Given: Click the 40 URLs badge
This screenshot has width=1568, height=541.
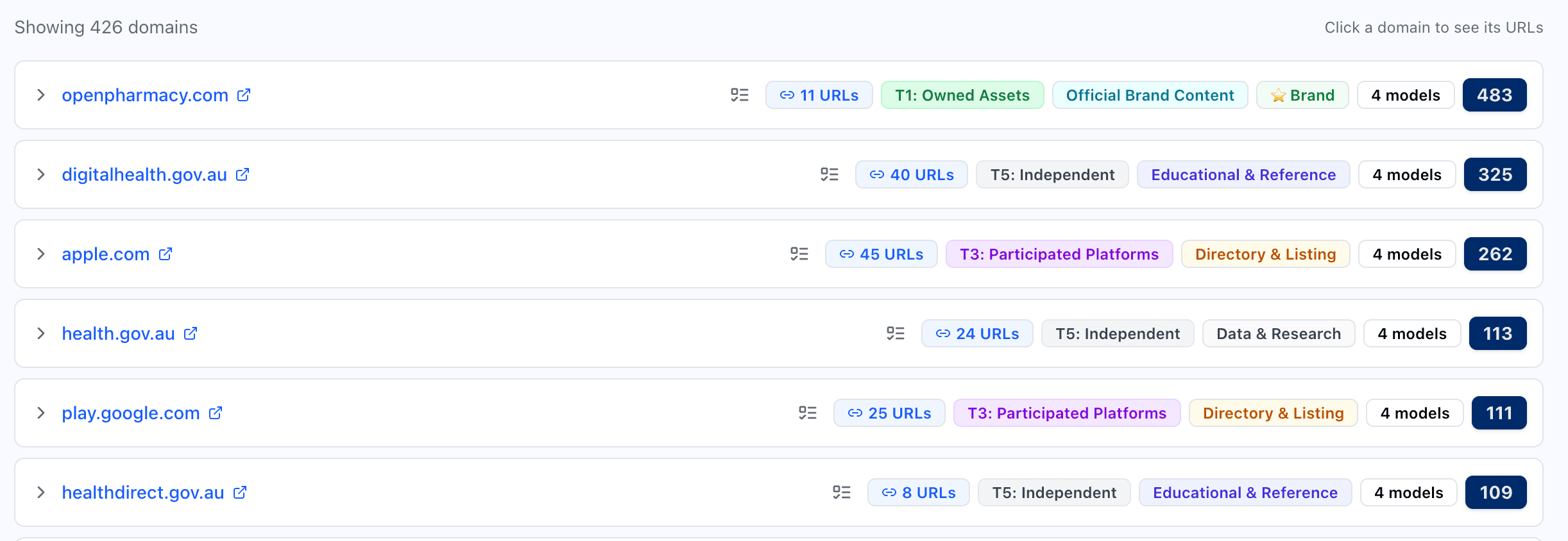Looking at the screenshot, I should coord(912,174).
